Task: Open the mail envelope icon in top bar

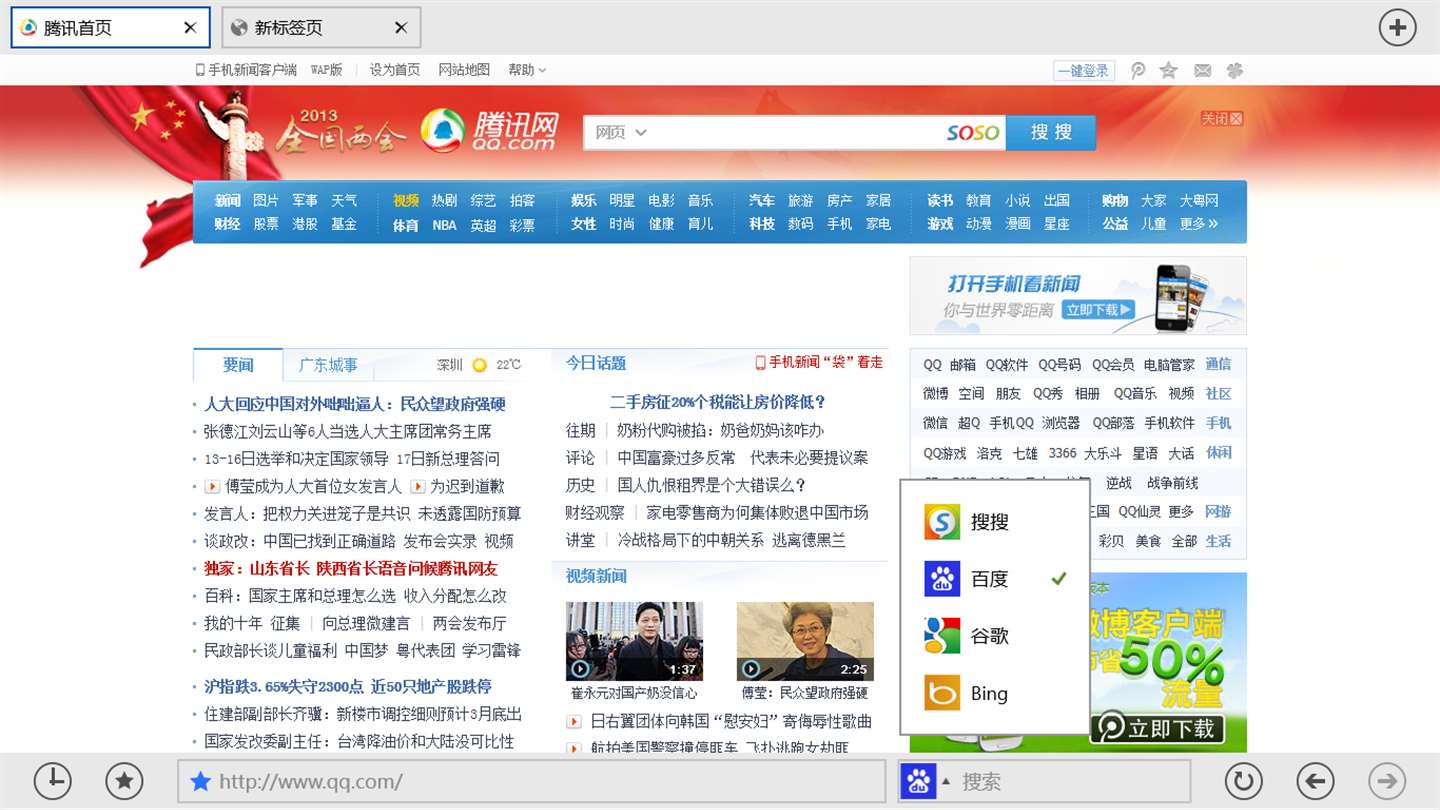Action: pos(1203,70)
